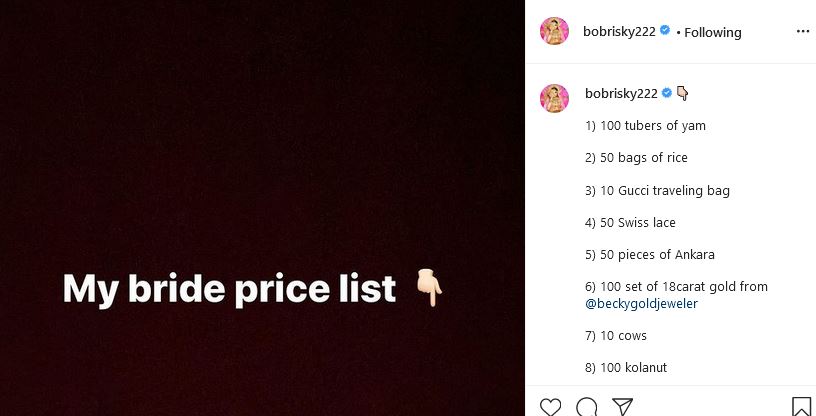Save post with the bookmark icon
The width and height of the screenshot is (816, 416).
click(x=801, y=406)
